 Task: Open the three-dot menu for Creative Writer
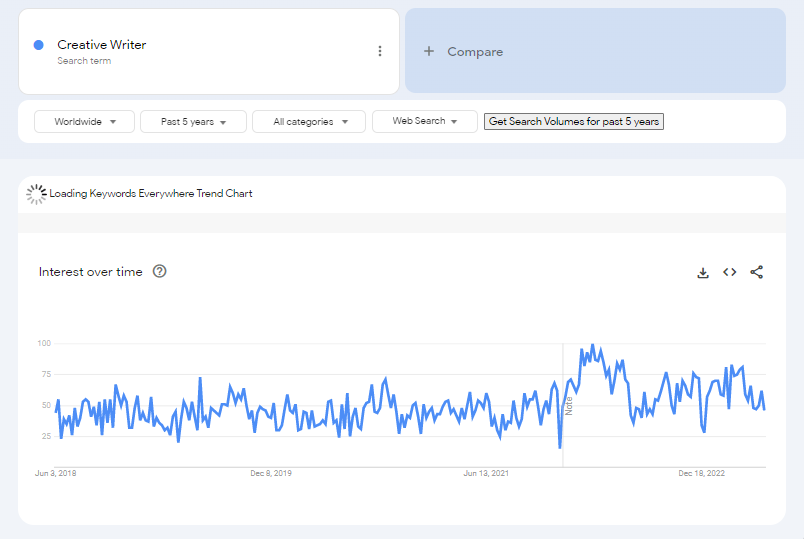[380, 51]
